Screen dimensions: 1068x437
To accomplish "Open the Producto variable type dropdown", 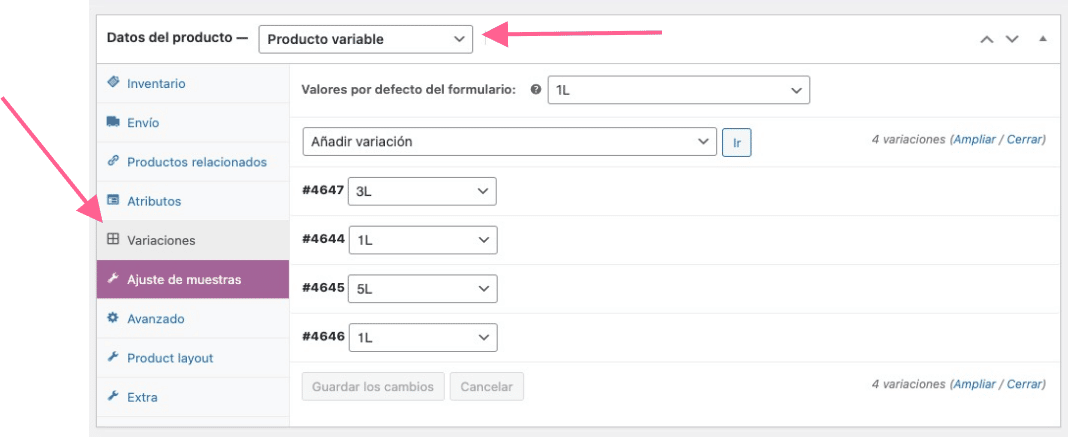I will (x=366, y=39).
